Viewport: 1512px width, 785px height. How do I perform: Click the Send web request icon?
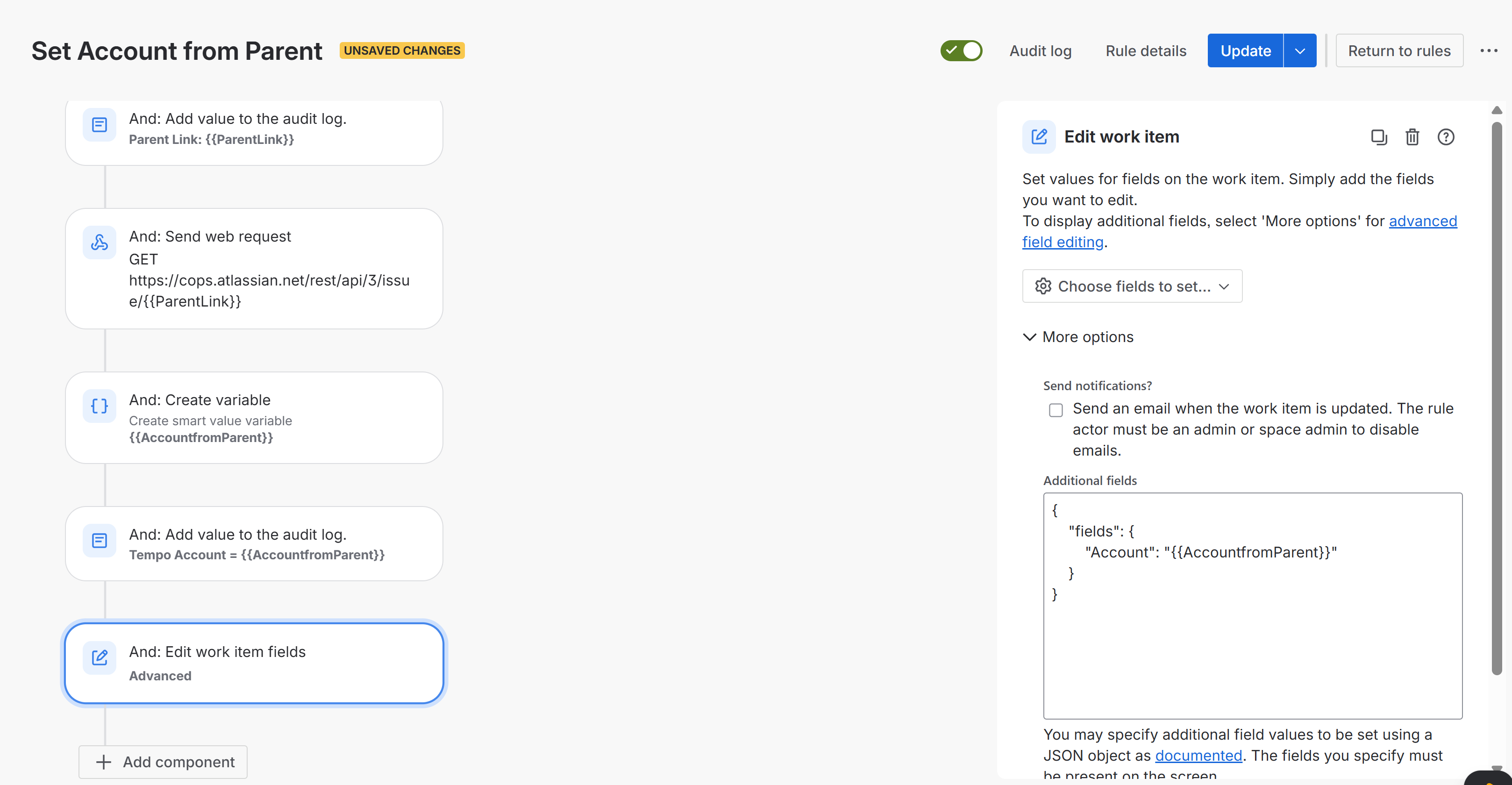coord(99,242)
